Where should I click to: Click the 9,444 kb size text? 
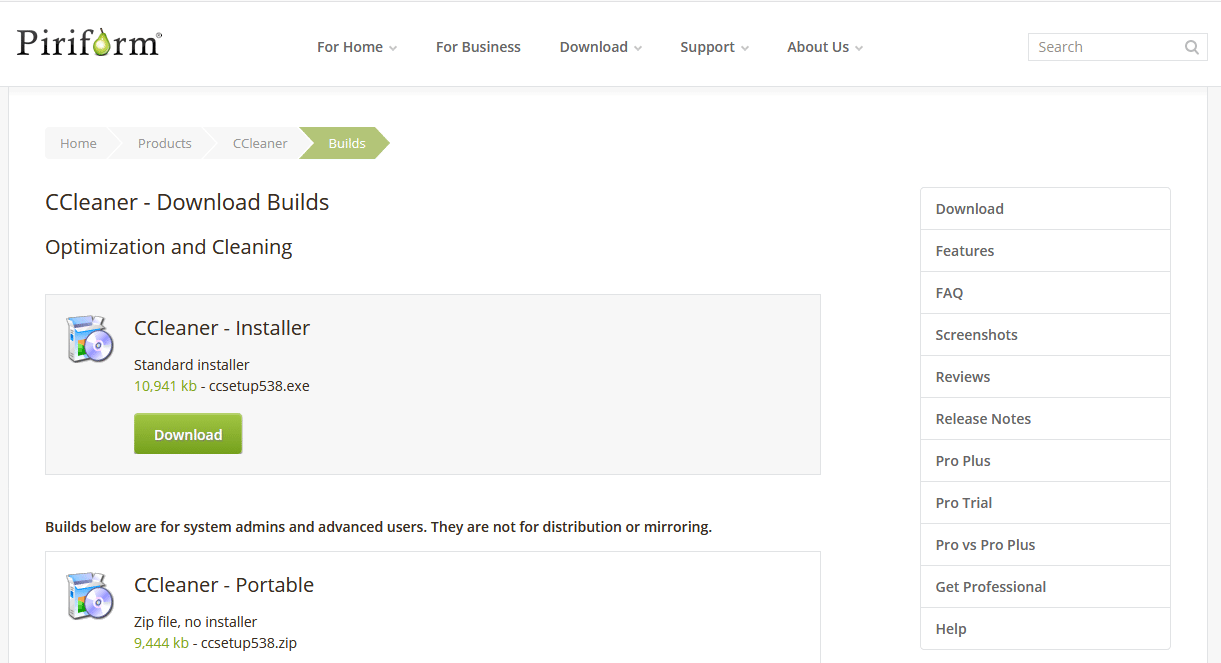[x=161, y=643]
